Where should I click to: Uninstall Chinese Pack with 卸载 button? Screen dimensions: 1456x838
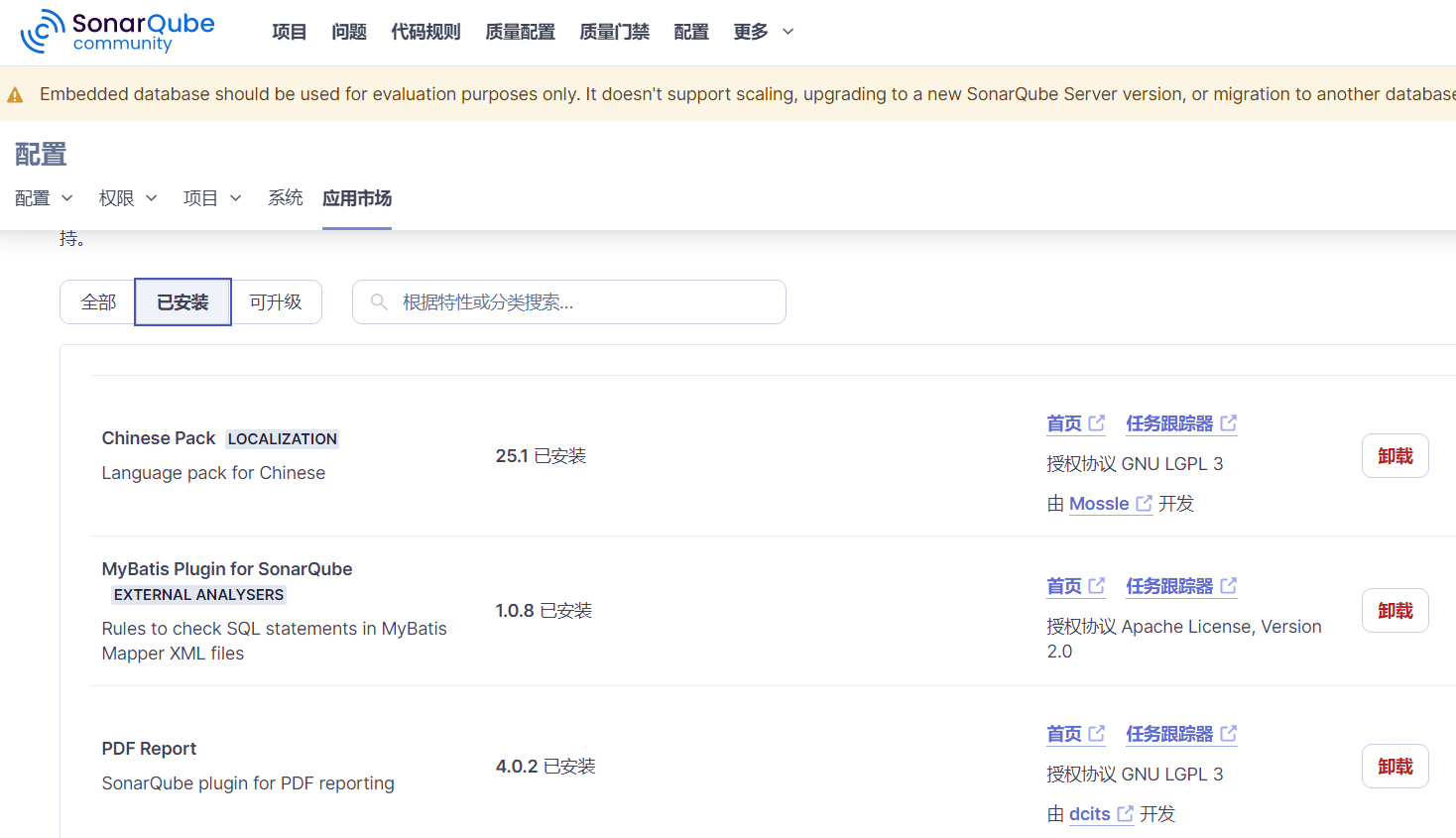click(1395, 456)
